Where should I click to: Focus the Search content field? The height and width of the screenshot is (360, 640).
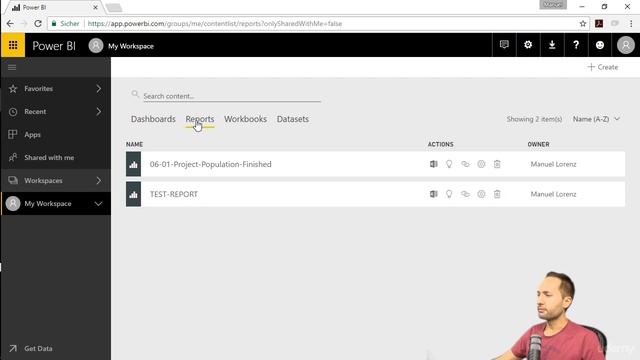[x=231, y=96]
